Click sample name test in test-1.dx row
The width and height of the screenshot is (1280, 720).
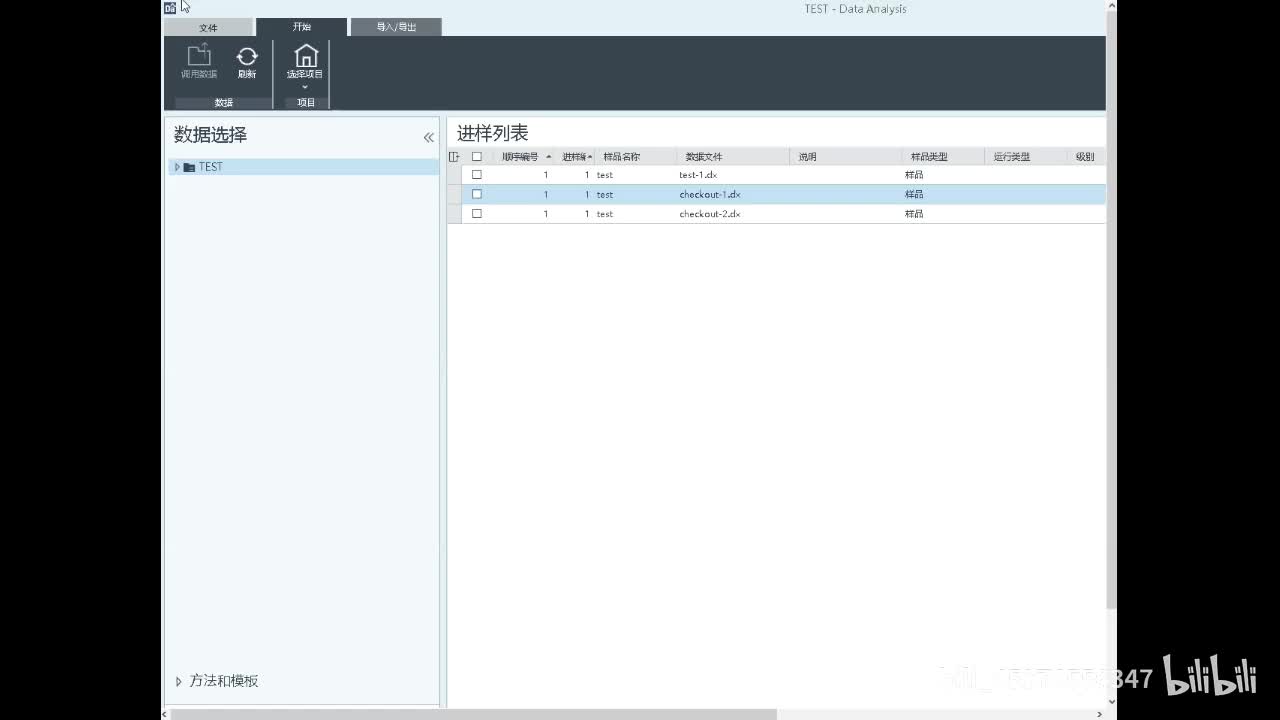pos(605,175)
